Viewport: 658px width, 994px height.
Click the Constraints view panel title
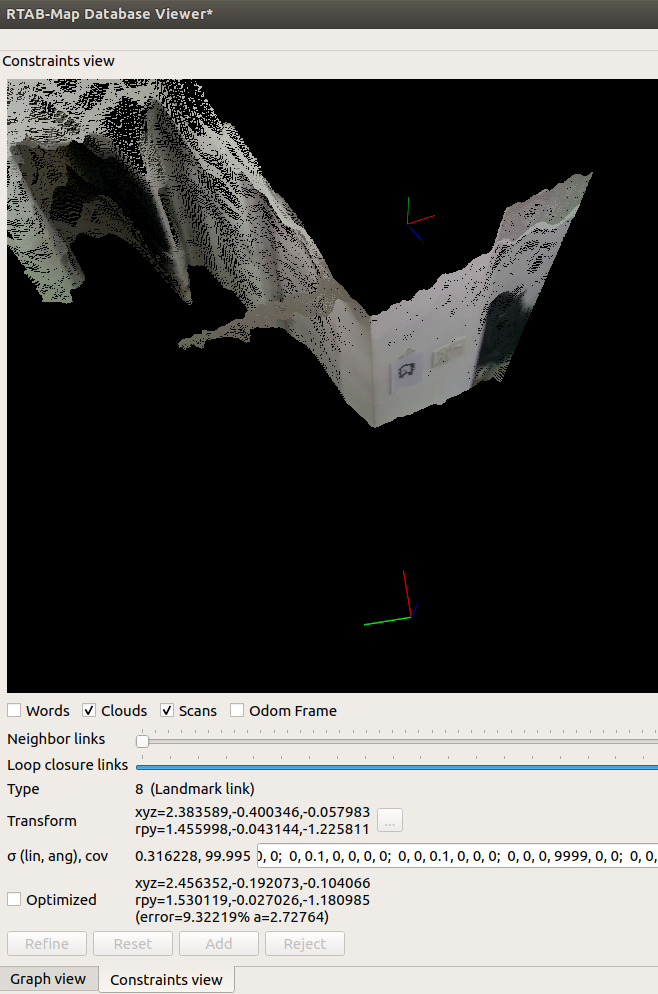tap(59, 61)
